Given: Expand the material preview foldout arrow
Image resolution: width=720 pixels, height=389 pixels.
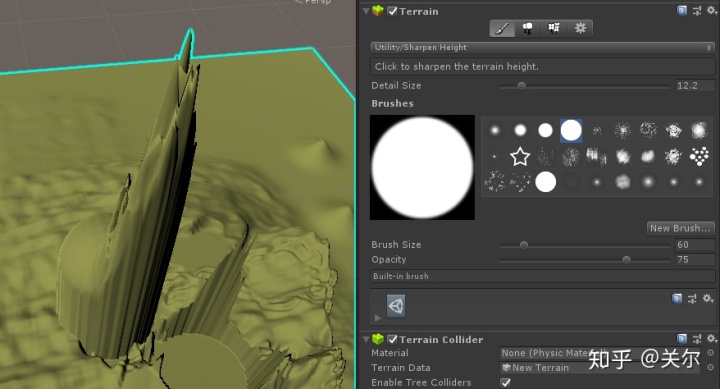Looking at the screenshot, I should 377,317.
